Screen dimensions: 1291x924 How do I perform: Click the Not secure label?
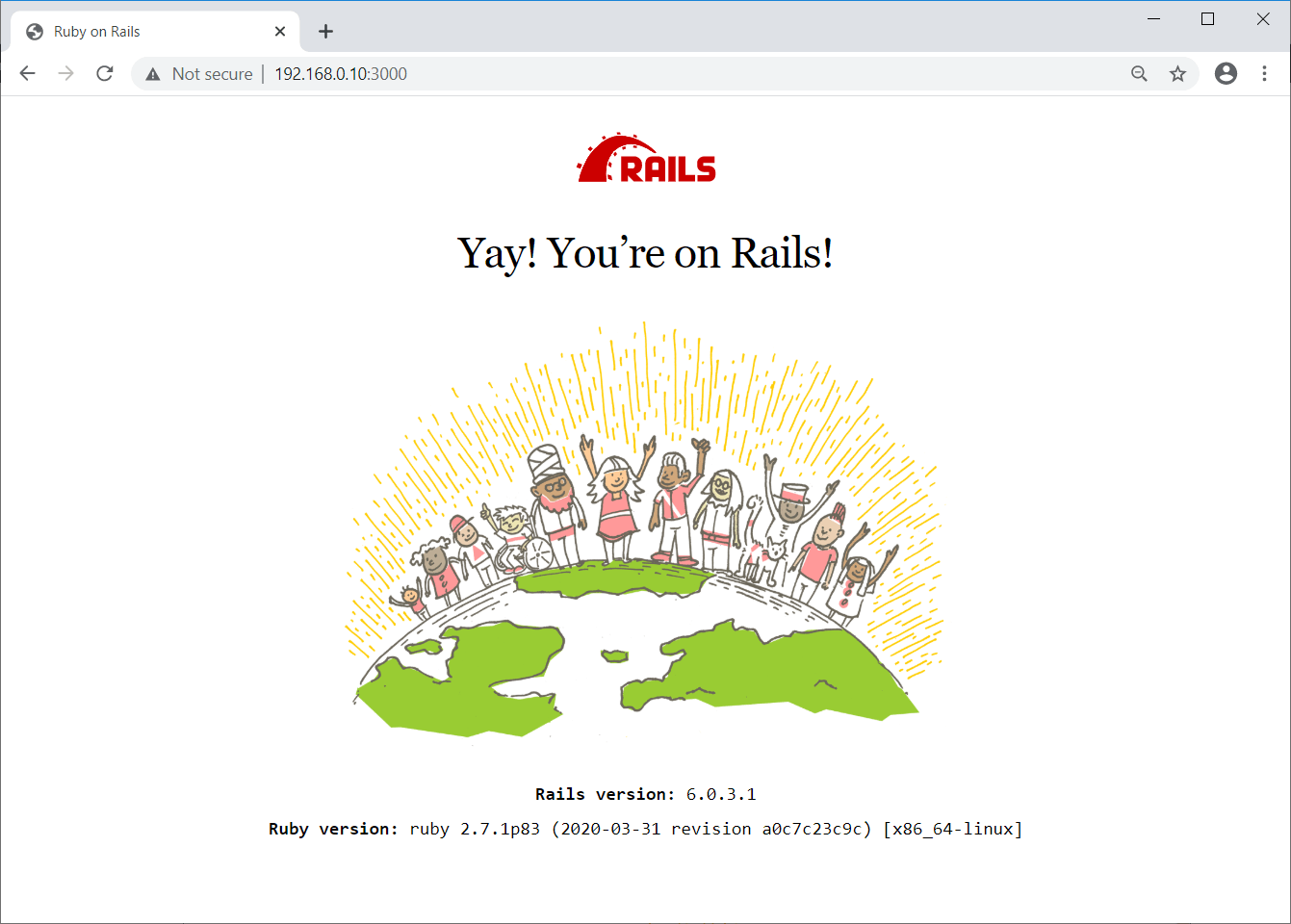(x=212, y=74)
